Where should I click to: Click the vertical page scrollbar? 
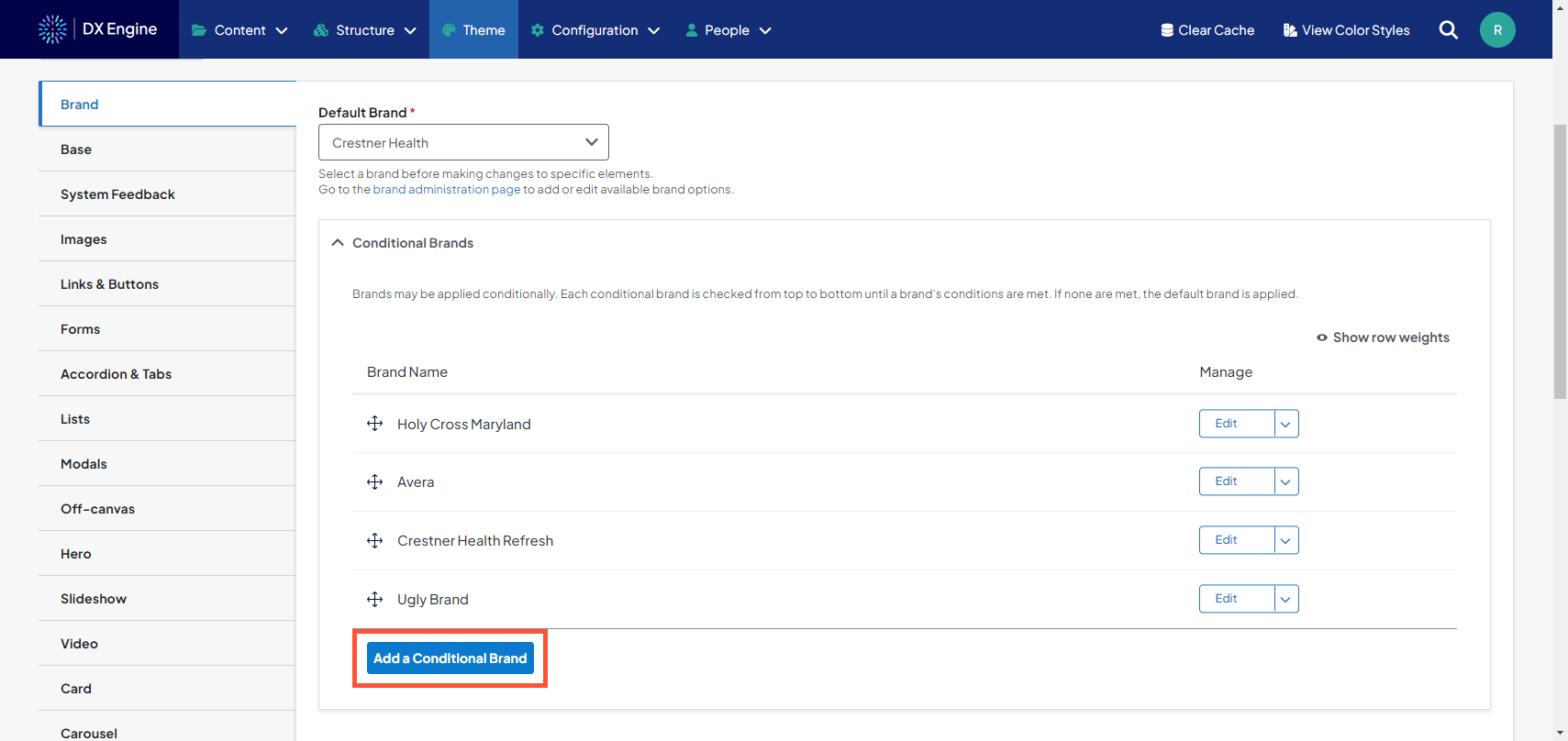1560,261
